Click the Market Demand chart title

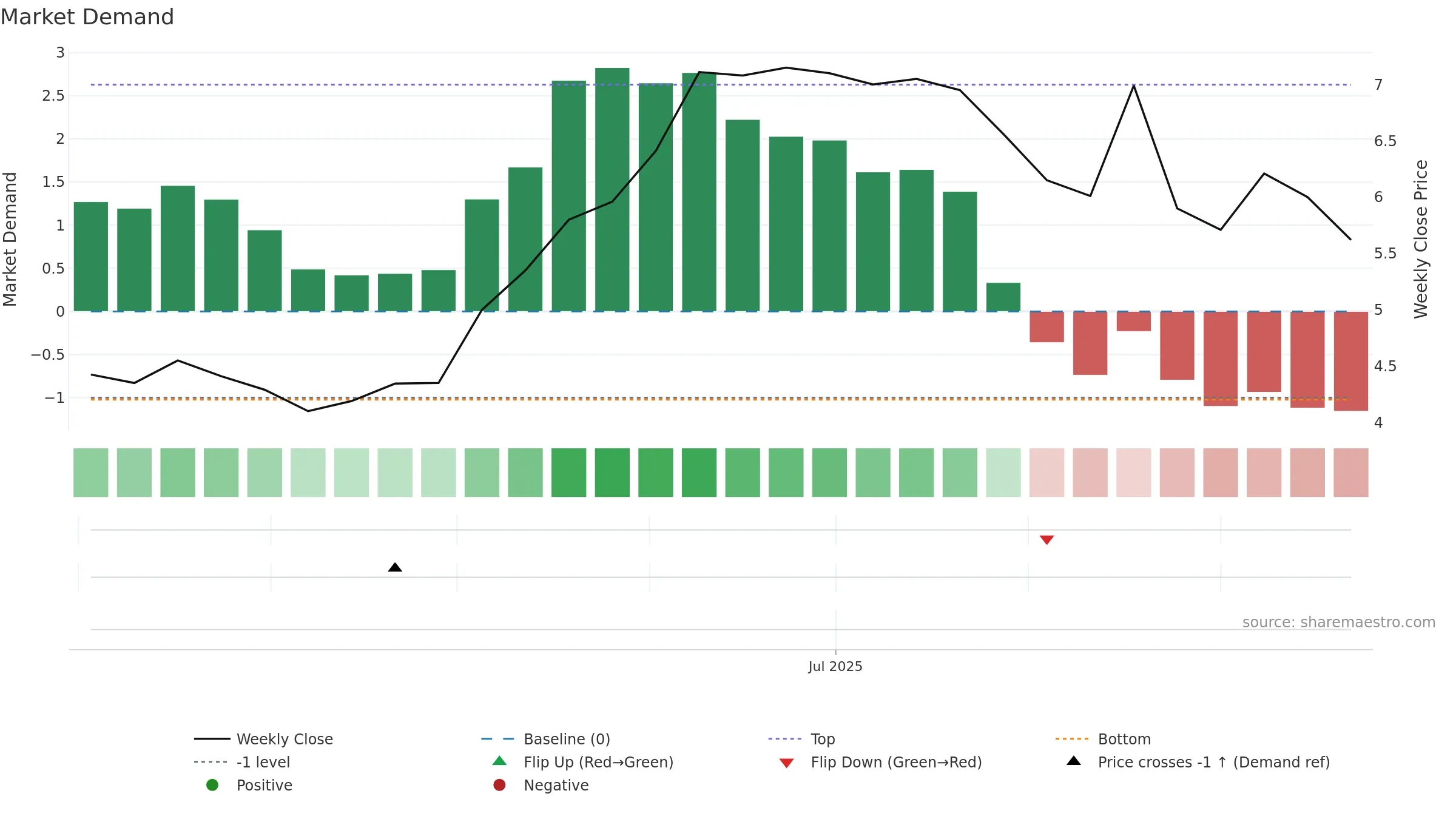tap(87, 17)
